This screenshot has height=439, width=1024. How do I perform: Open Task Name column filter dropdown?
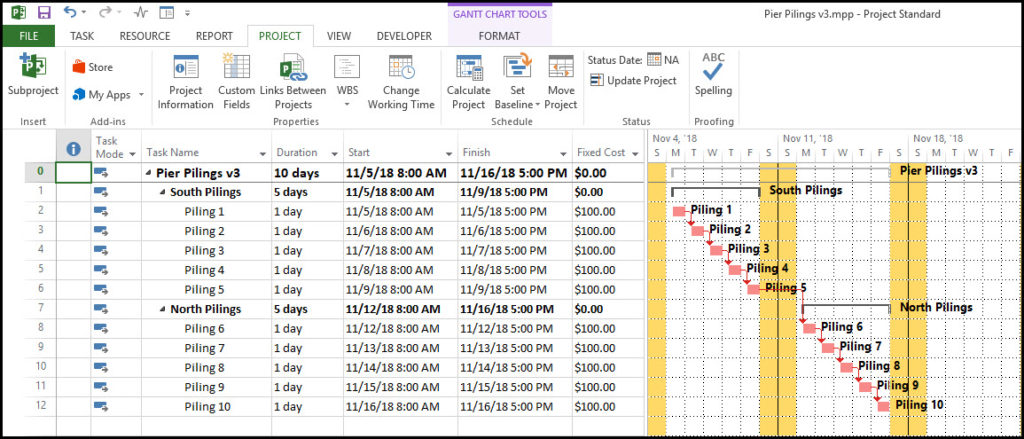(263, 154)
